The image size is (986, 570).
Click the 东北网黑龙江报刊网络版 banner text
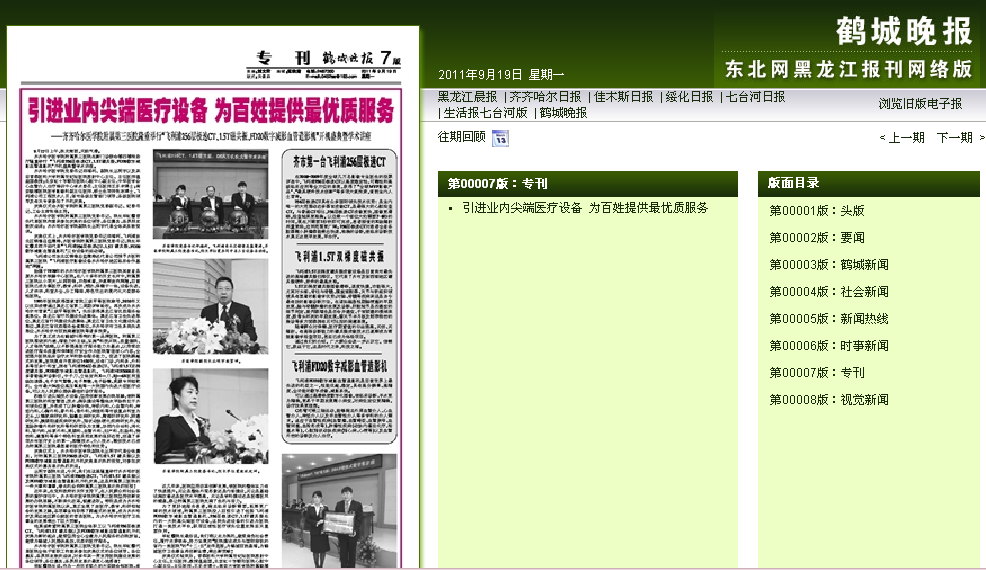tap(848, 69)
